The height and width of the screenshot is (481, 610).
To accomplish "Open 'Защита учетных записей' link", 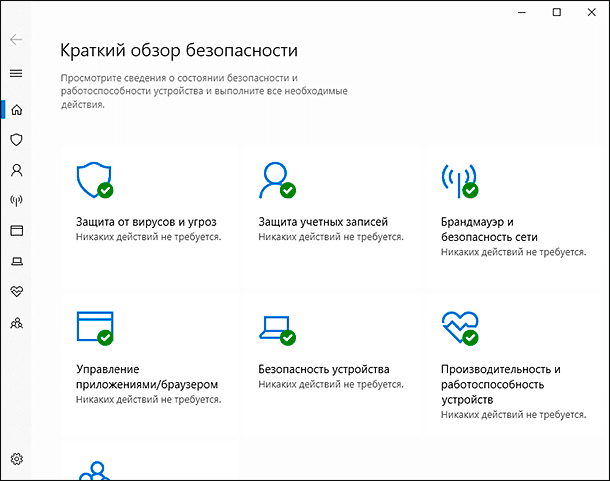I will coord(323,222).
